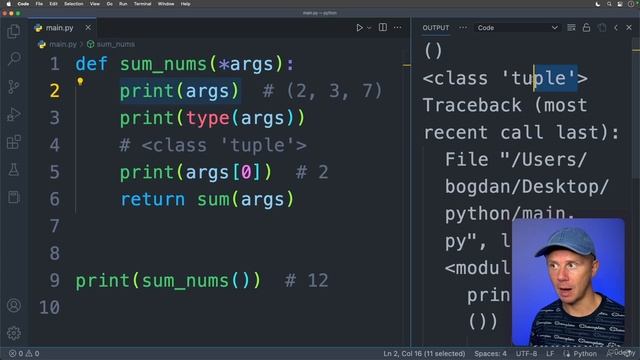The width and height of the screenshot is (640, 360).
Task: Click the errors and warnings status indicator
Action: [x=24, y=353]
